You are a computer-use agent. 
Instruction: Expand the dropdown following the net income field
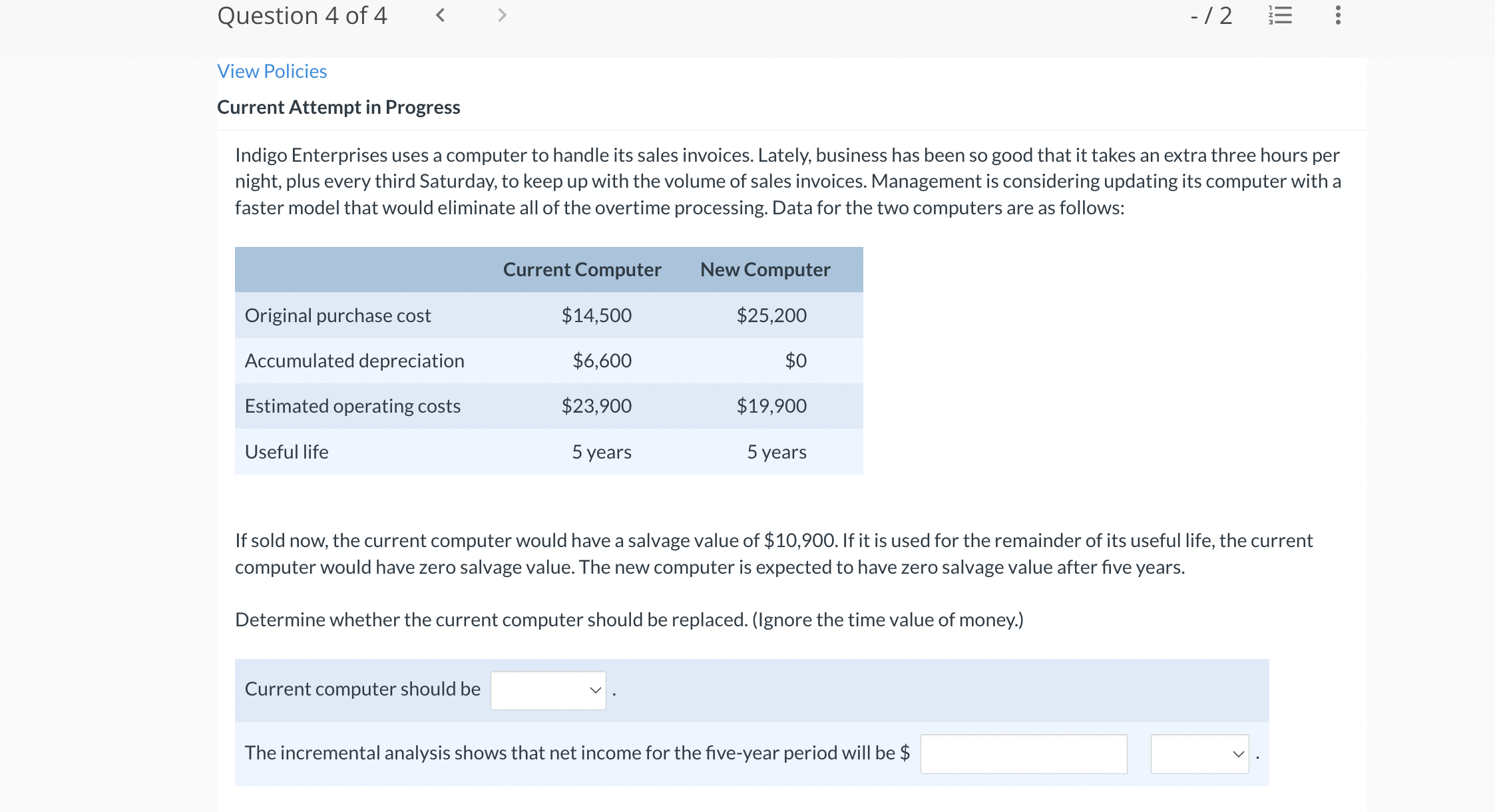tap(1199, 754)
